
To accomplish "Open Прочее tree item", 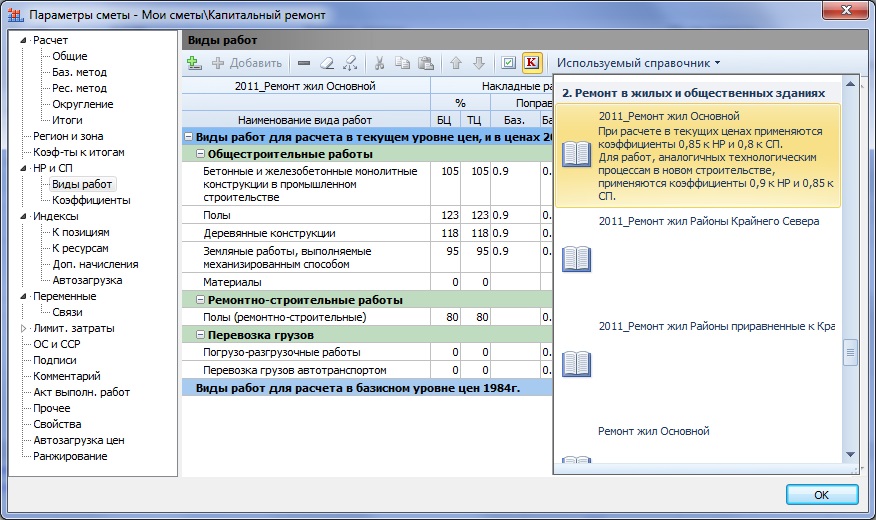I will tap(51, 408).
